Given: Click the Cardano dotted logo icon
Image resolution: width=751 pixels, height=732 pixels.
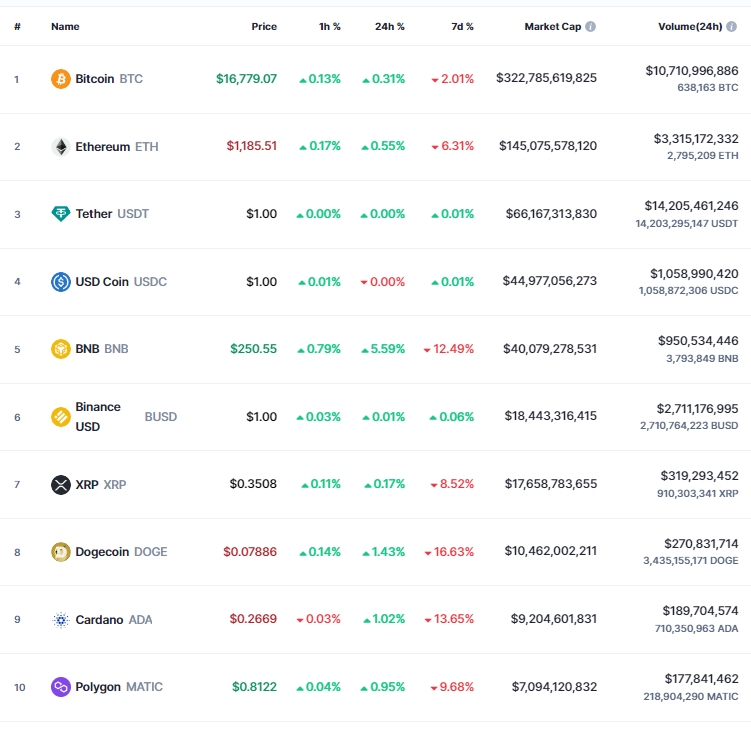Looking at the screenshot, I should tap(61, 620).
